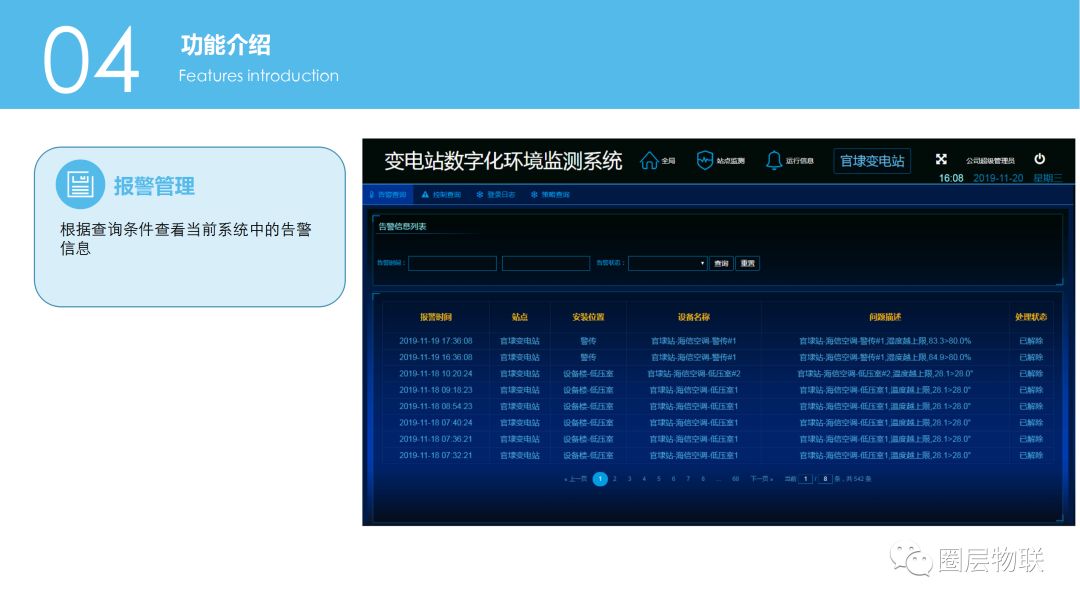The image size is (1080, 608).
Task: Go to next page 下一页
Action: tap(761, 479)
